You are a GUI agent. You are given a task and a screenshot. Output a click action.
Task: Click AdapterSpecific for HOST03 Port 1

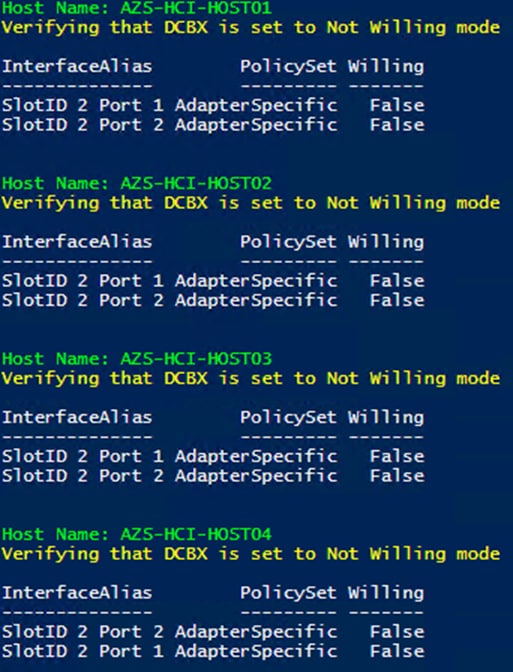coord(256,457)
